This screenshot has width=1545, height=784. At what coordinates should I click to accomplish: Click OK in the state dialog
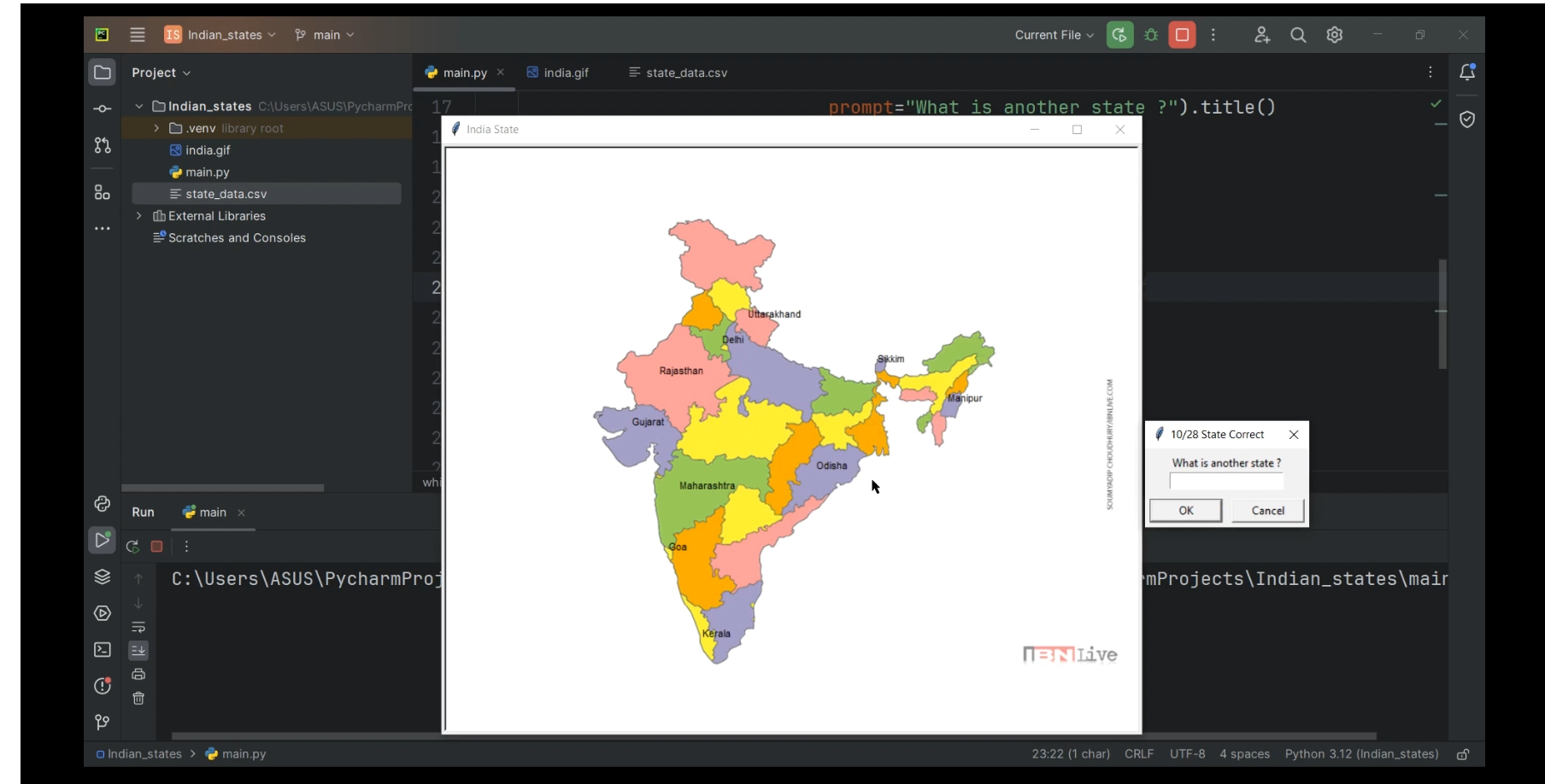1185,511
